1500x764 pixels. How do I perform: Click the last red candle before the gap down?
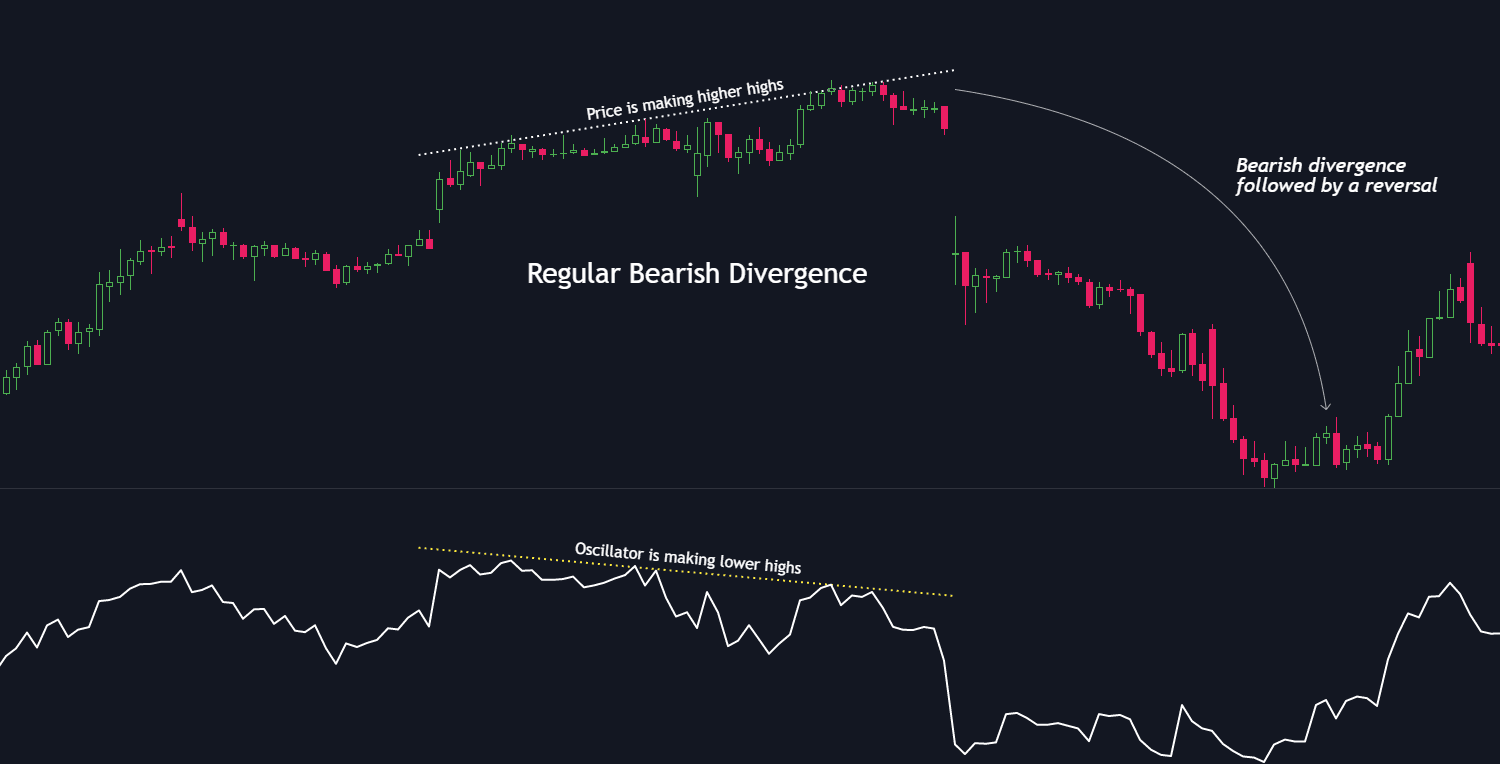tap(945, 118)
